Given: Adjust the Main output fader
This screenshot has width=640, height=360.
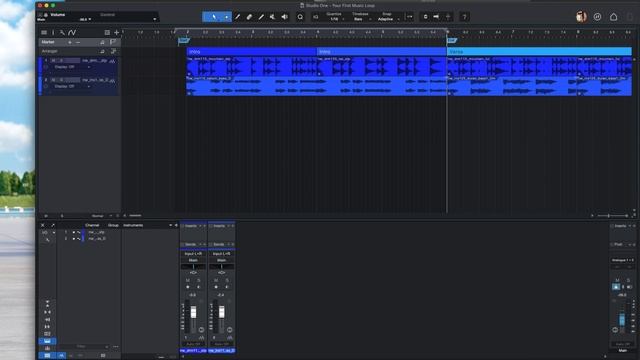Looking at the screenshot, I should [x=622, y=319].
